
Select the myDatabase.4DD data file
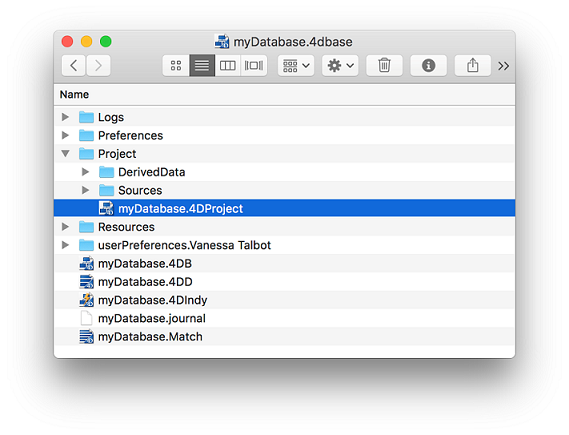[x=284, y=282]
